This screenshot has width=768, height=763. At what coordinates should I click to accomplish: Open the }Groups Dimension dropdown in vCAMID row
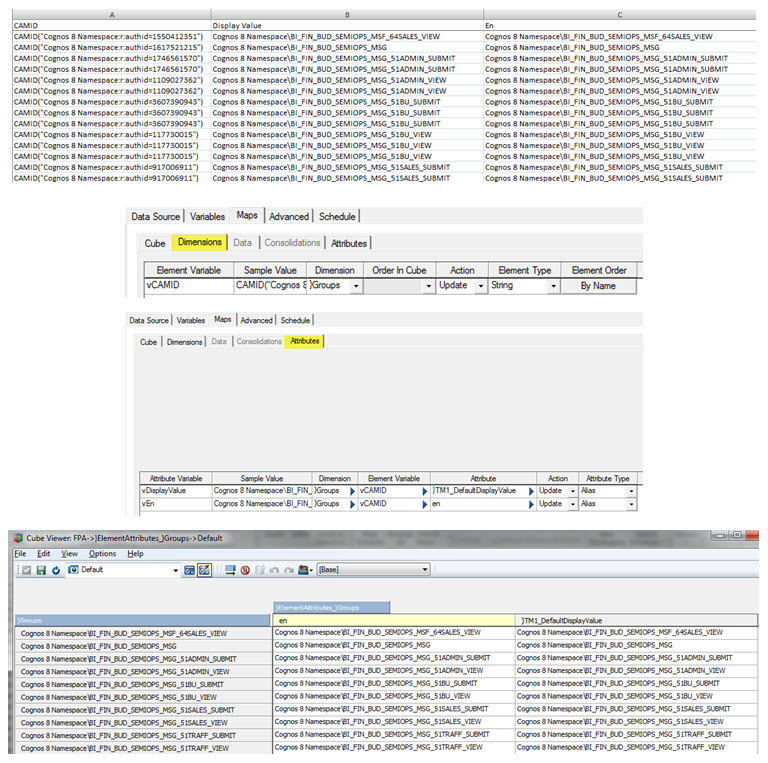pos(356,286)
